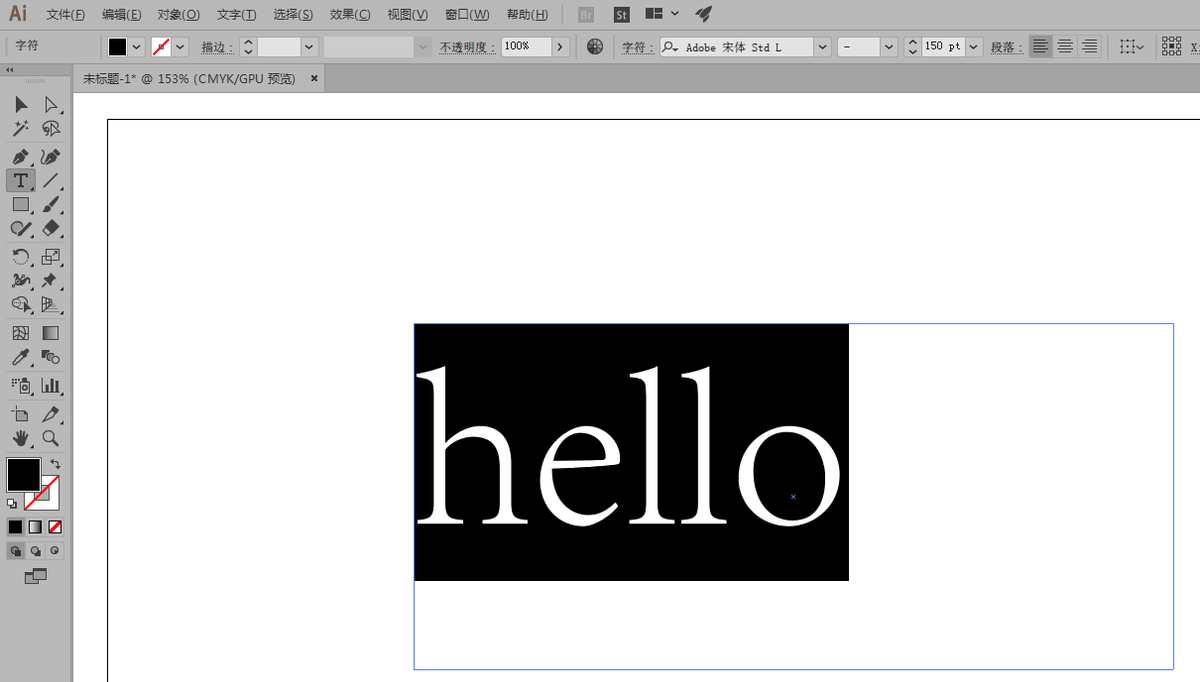Open the stroke weight dropdown
This screenshot has width=1200, height=682.
point(309,47)
